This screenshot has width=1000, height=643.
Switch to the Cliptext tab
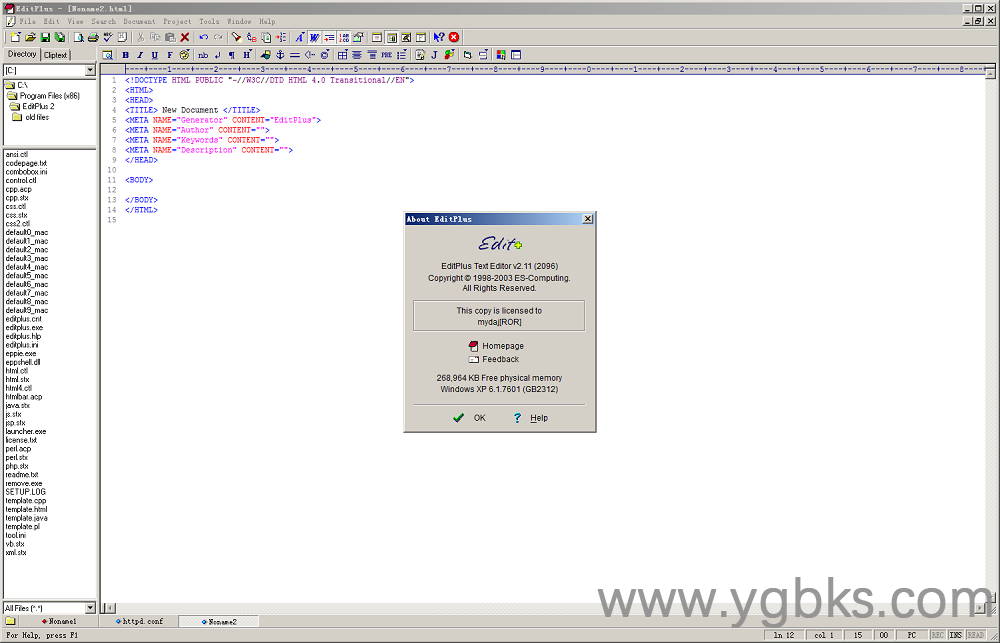click(55, 55)
